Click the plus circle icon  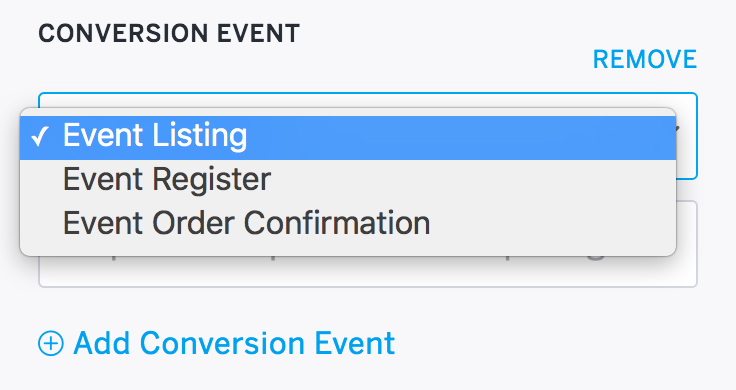click(x=51, y=343)
